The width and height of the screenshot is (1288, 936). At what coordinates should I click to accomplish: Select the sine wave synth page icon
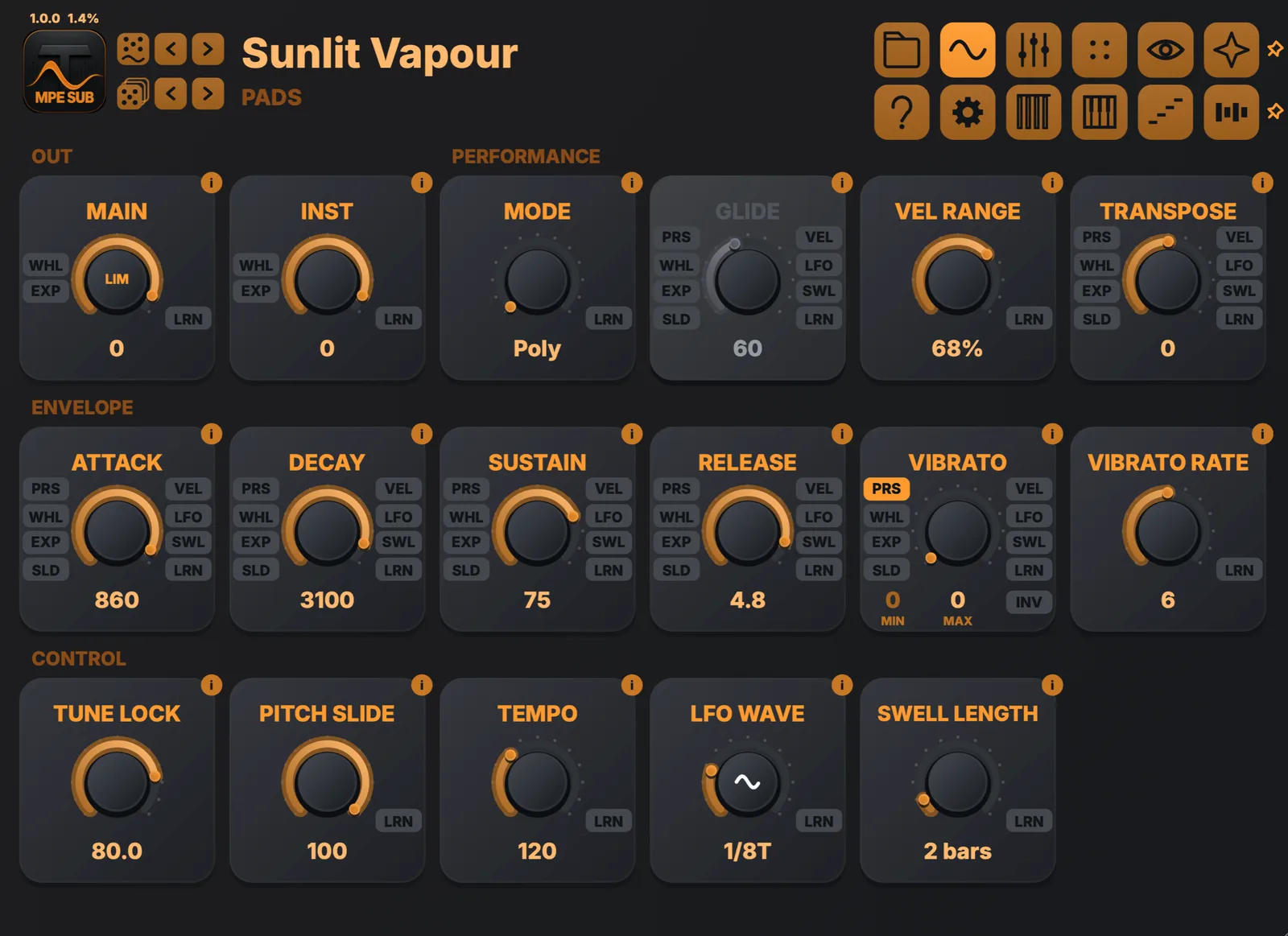click(968, 50)
